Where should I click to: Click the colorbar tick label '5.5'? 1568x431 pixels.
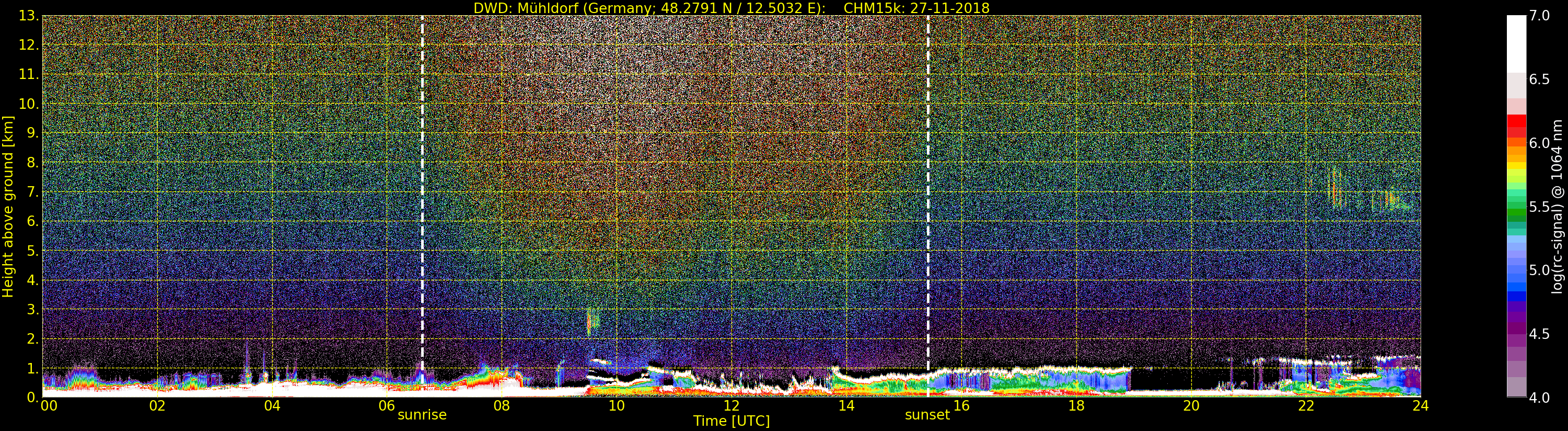1539,207
